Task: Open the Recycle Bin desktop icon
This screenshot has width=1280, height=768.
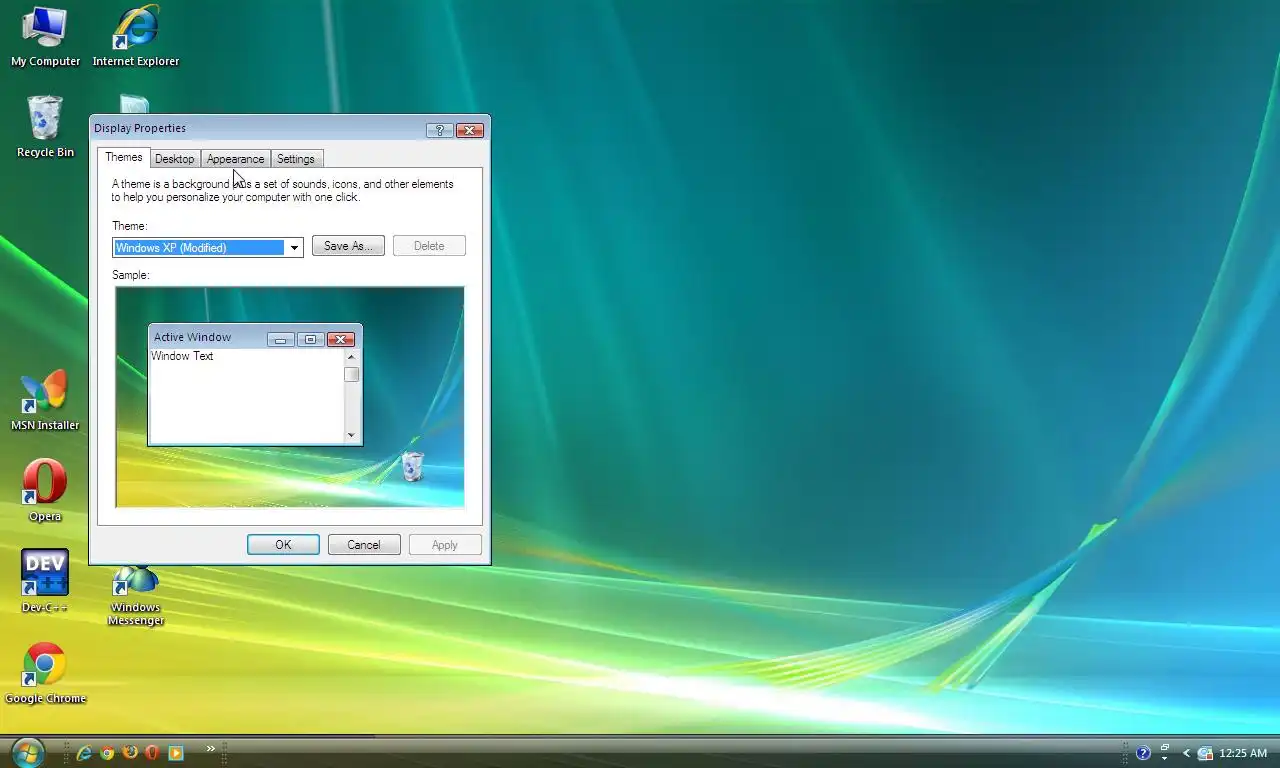Action: pyautogui.click(x=45, y=127)
